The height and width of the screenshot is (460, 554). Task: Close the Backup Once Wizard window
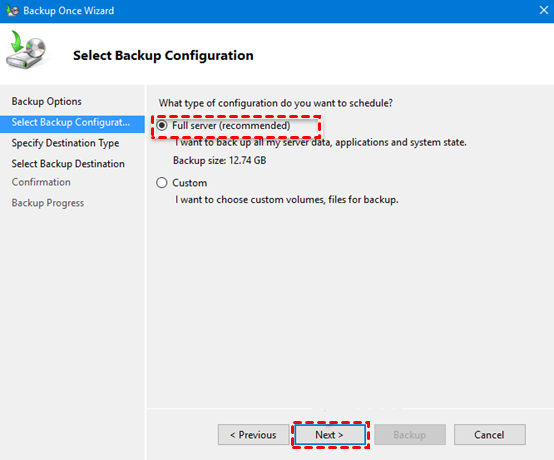pyautogui.click(x=544, y=10)
